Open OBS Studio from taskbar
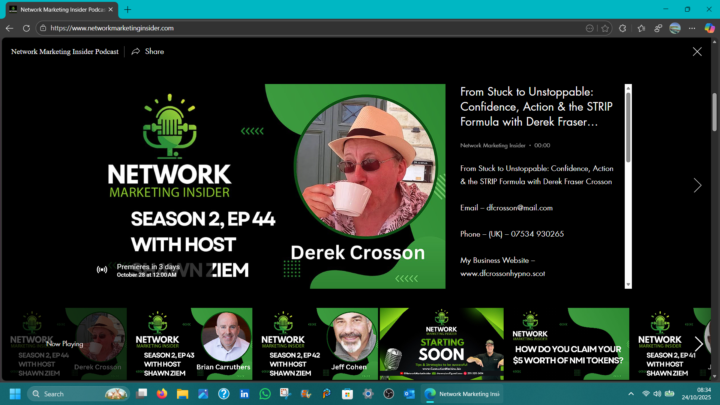720x405 pixels. pos(388,394)
